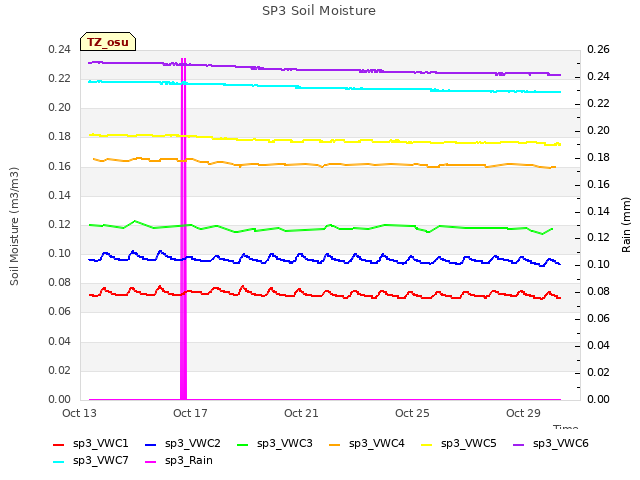Toggle the sp3_VWC6 legend entry

click(x=551, y=443)
